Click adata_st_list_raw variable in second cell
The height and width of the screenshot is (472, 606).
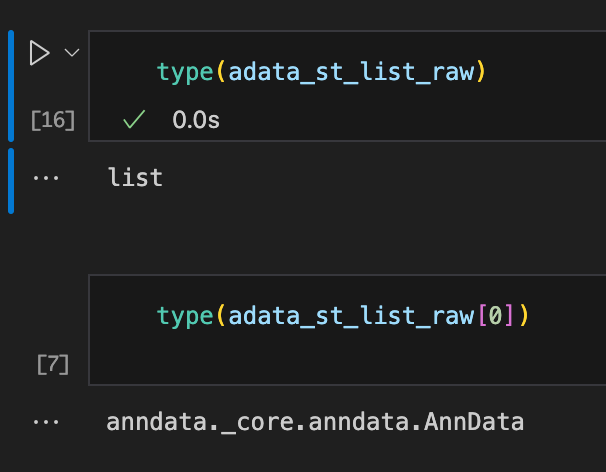[351, 316]
